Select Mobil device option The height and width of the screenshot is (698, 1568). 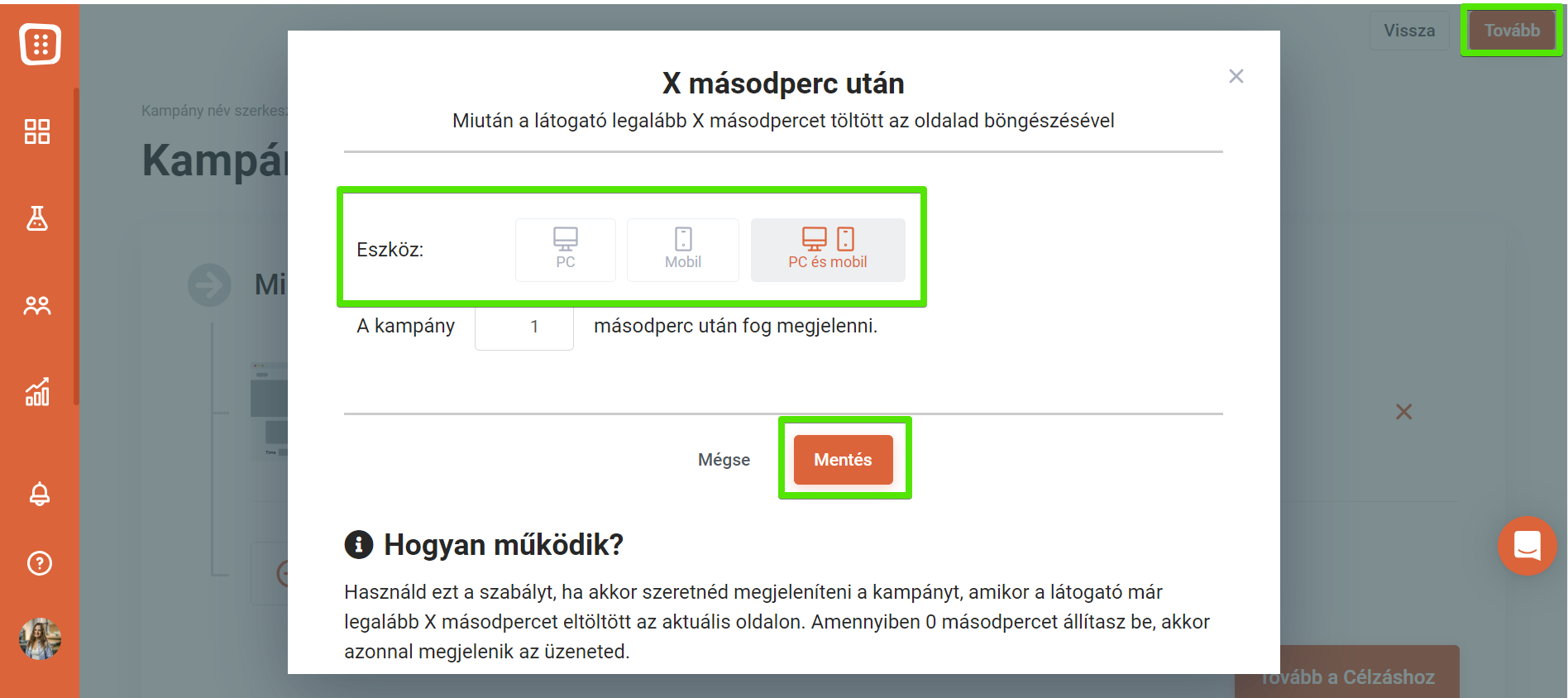[x=683, y=250]
